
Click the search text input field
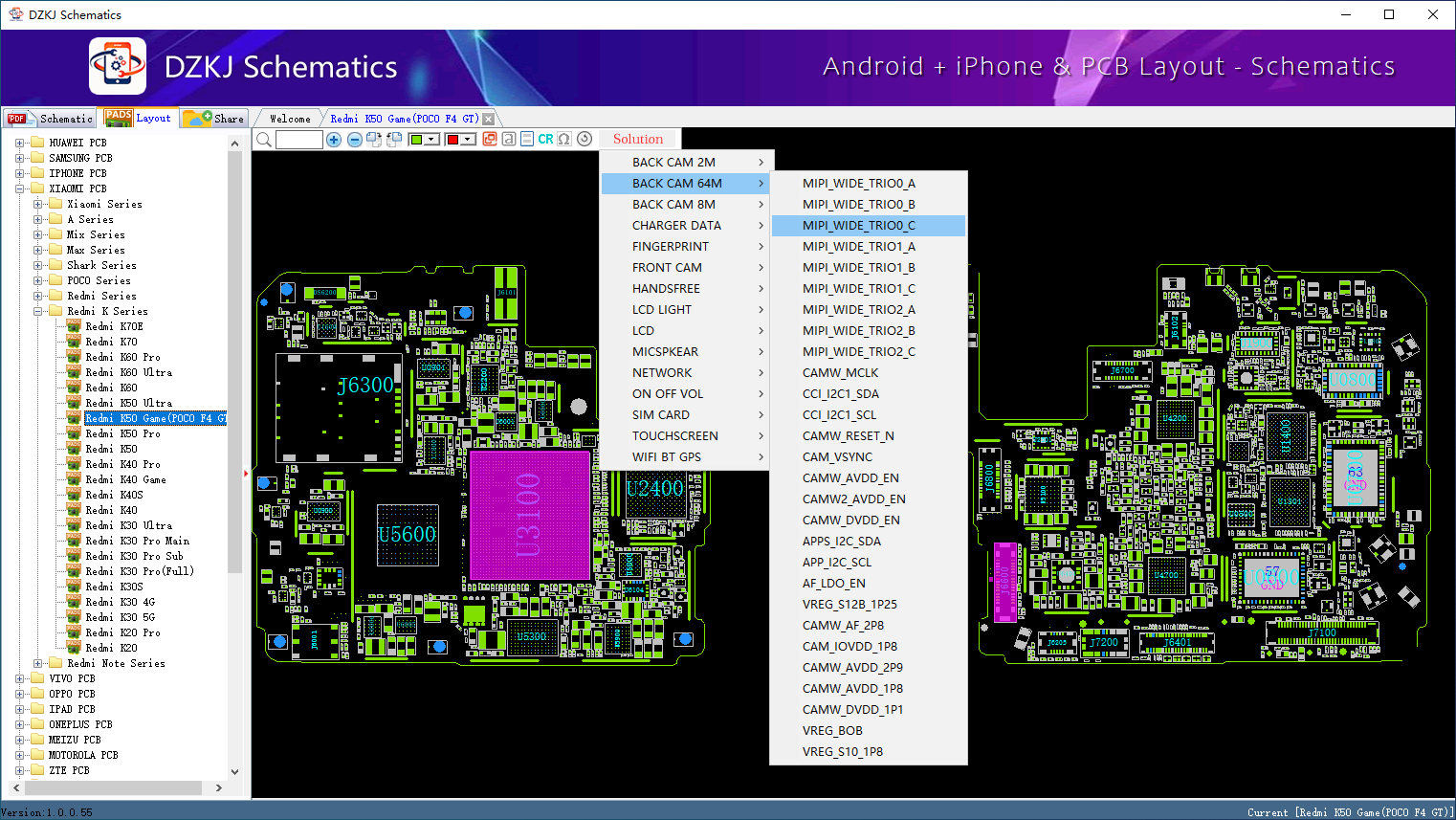298,140
